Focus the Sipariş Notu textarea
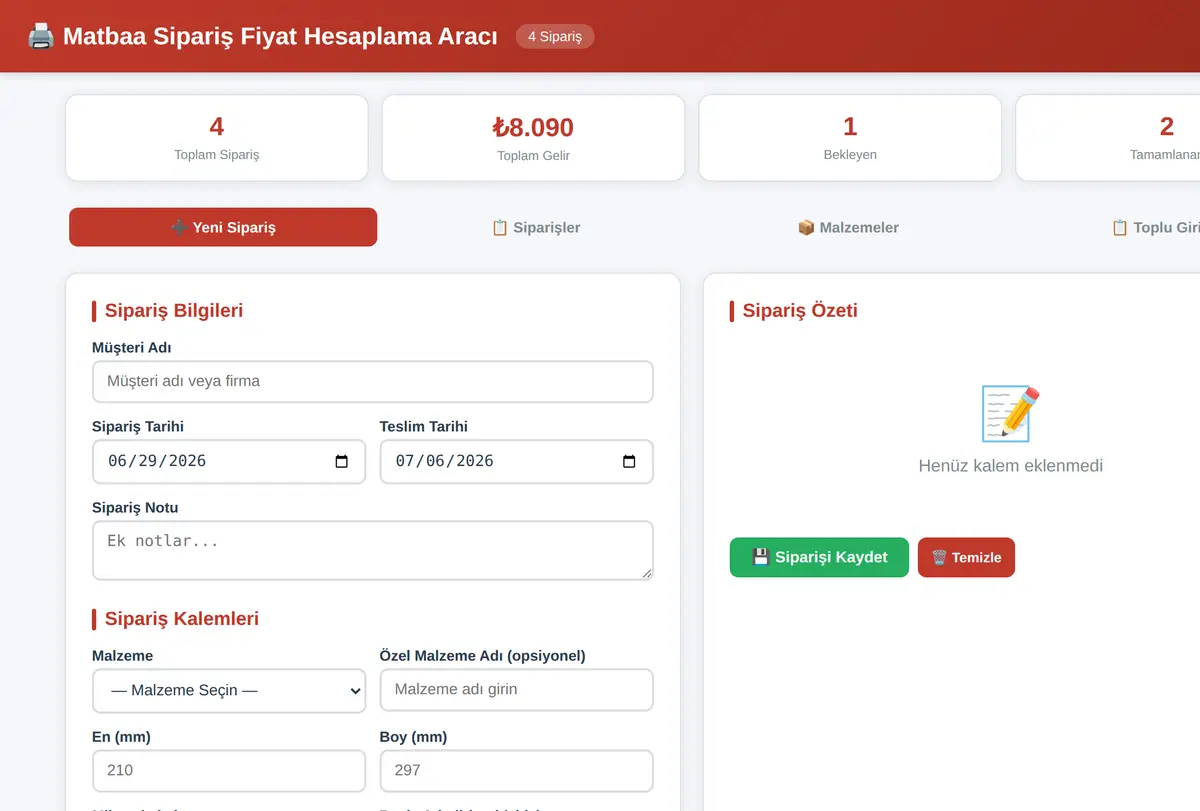 (x=373, y=550)
